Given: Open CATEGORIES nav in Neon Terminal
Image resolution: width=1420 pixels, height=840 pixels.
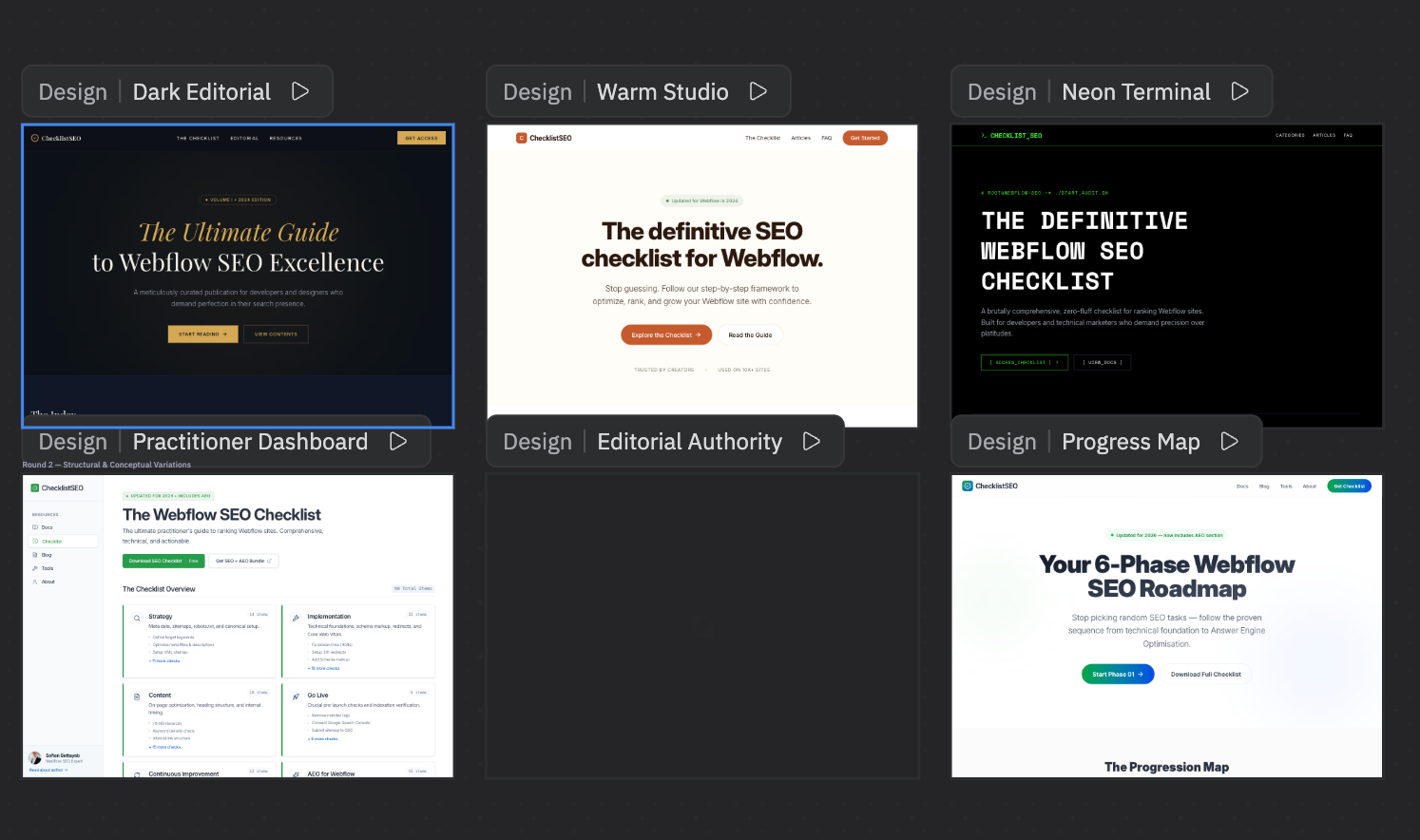Looking at the screenshot, I should (x=1290, y=135).
